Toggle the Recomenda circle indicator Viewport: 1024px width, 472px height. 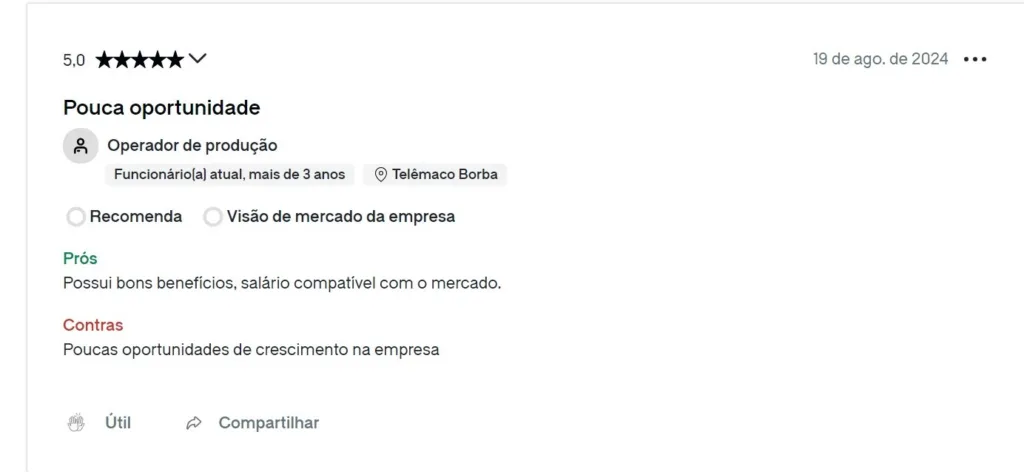pos(76,217)
